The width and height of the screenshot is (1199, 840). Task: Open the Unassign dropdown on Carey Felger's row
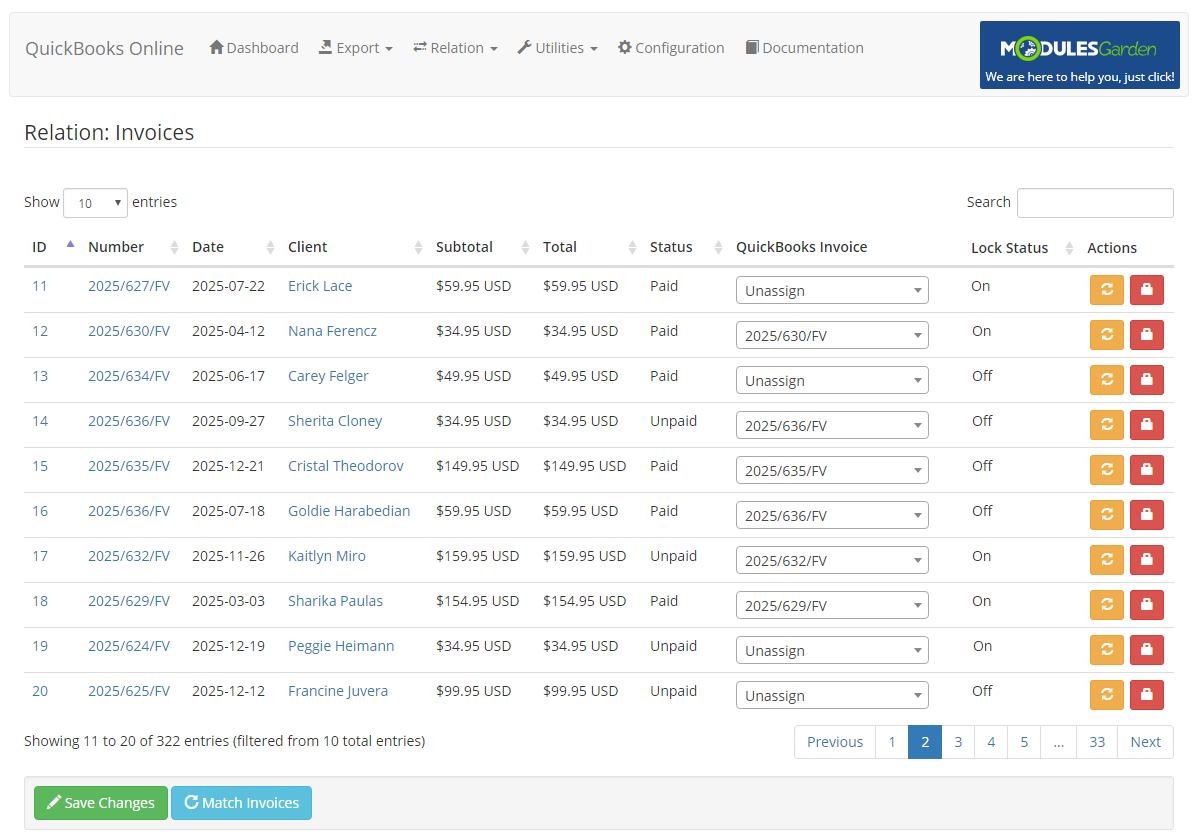(x=832, y=379)
